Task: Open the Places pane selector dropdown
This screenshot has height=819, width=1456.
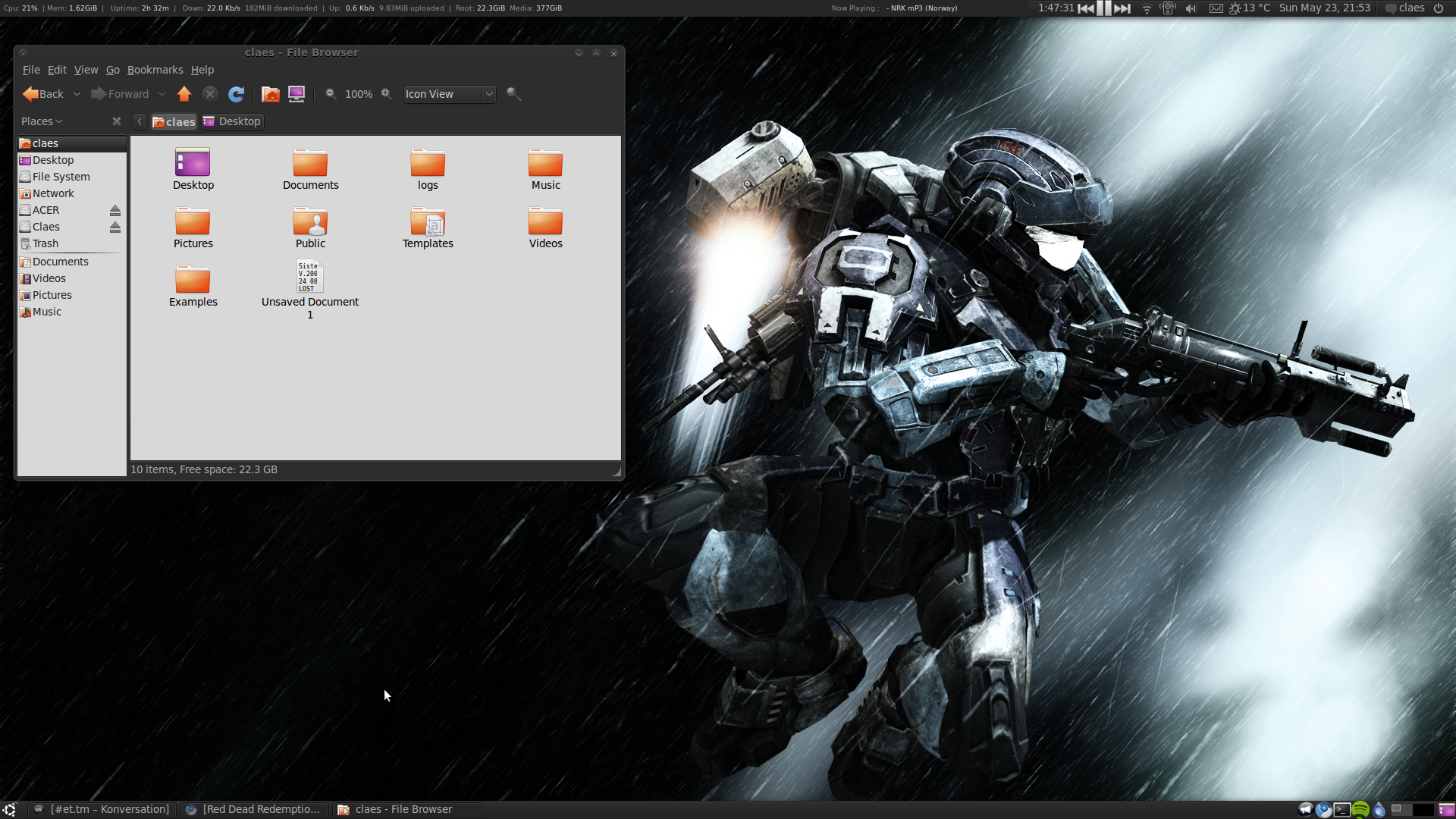Action: click(42, 121)
